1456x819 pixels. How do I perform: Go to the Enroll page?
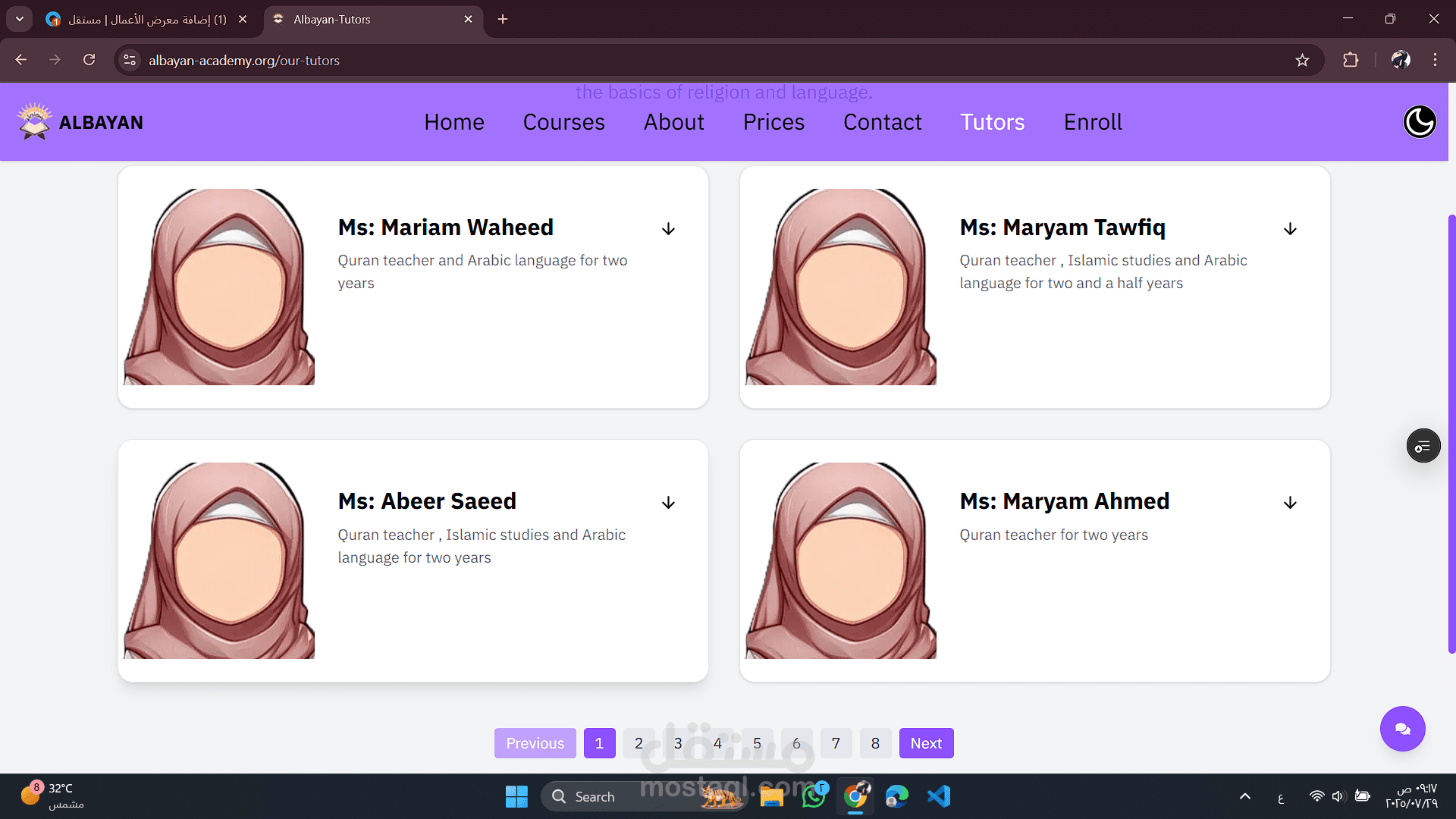tap(1093, 122)
